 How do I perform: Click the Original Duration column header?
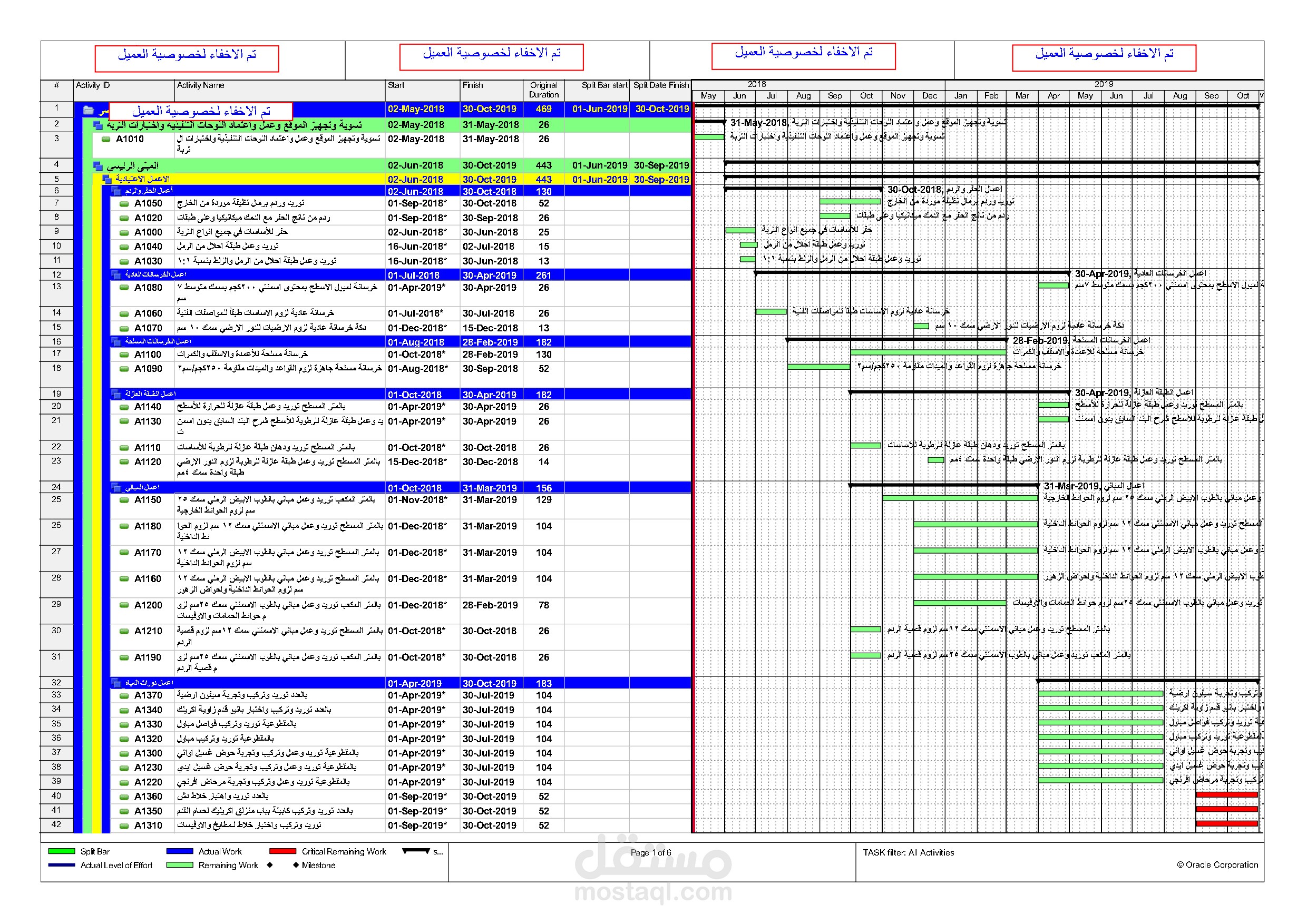click(x=543, y=90)
